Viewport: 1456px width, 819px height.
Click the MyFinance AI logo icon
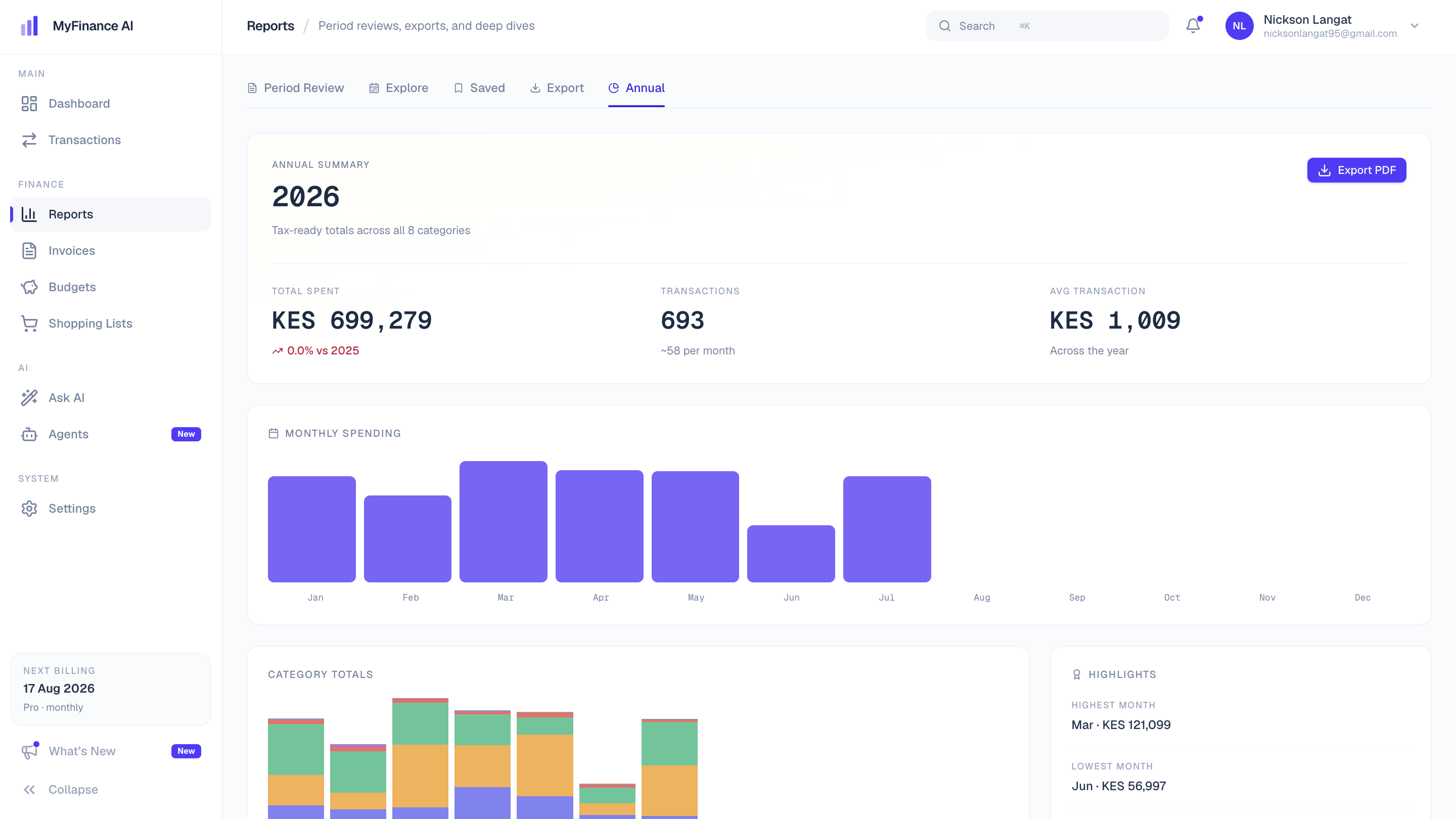29,26
